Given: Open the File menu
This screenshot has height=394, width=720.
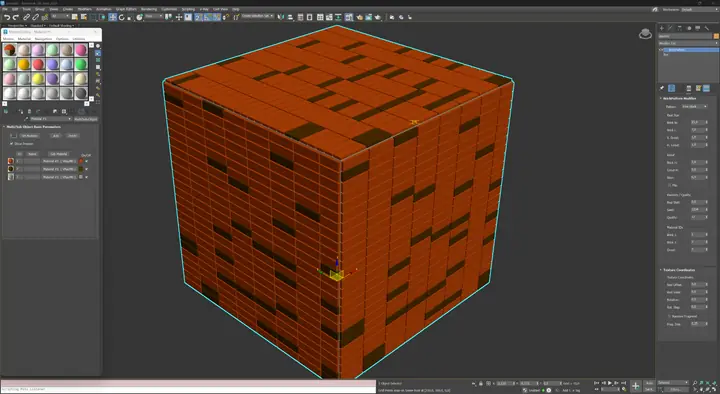Looking at the screenshot, I should [5, 9].
